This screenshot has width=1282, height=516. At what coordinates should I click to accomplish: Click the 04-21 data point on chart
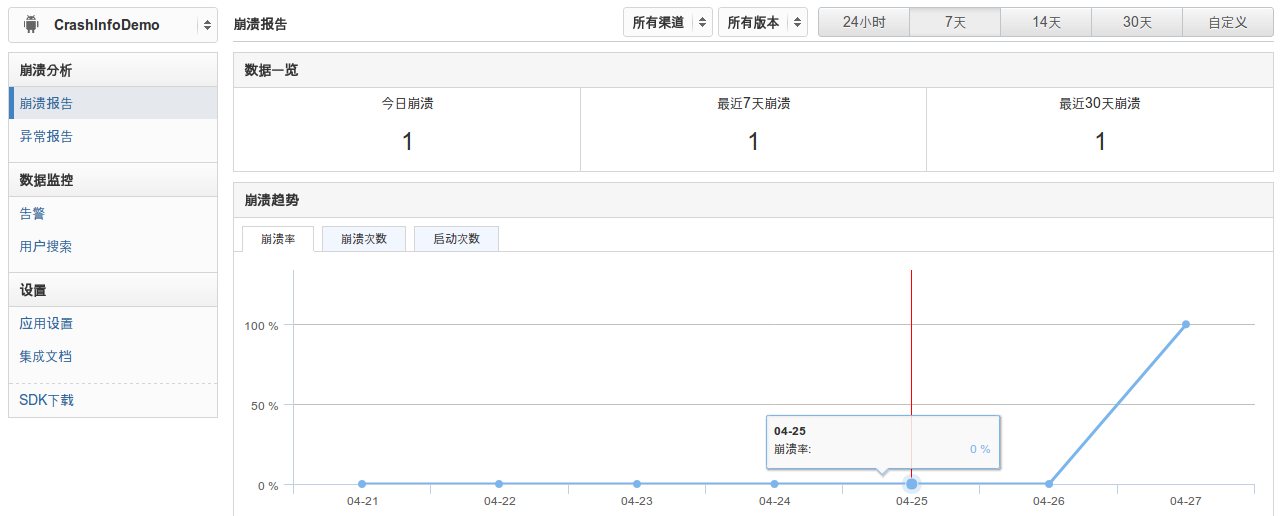(x=362, y=484)
